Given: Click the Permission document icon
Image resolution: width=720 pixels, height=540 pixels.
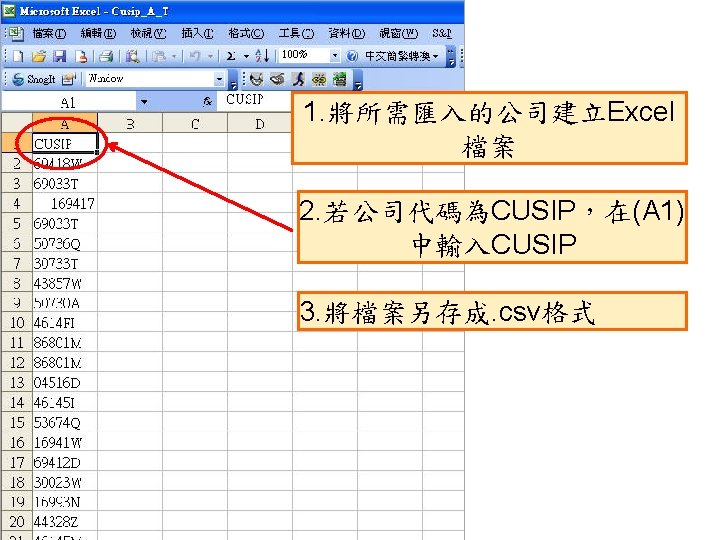Looking at the screenshot, I should click(x=81, y=56).
